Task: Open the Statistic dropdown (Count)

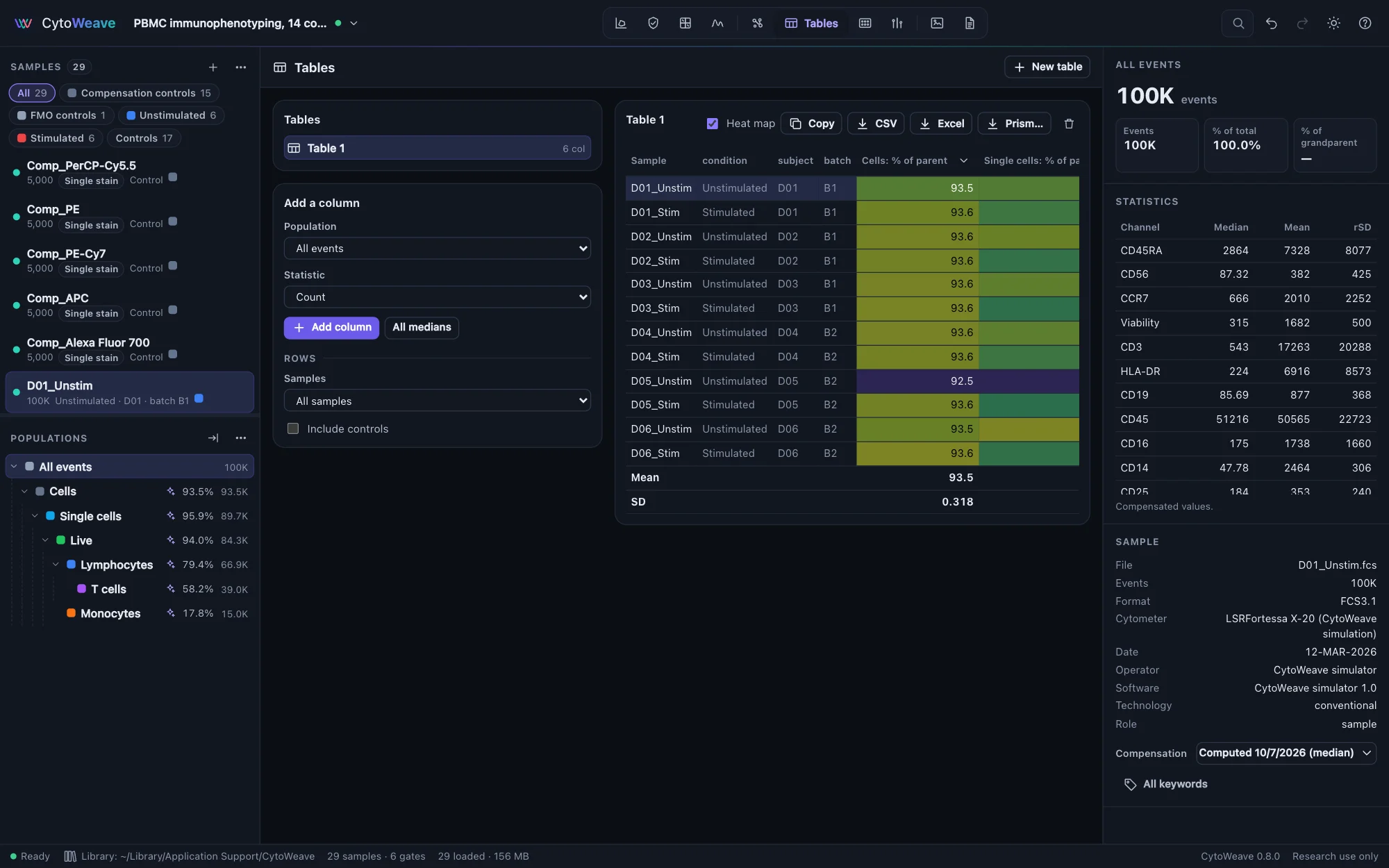Action: pos(437,297)
